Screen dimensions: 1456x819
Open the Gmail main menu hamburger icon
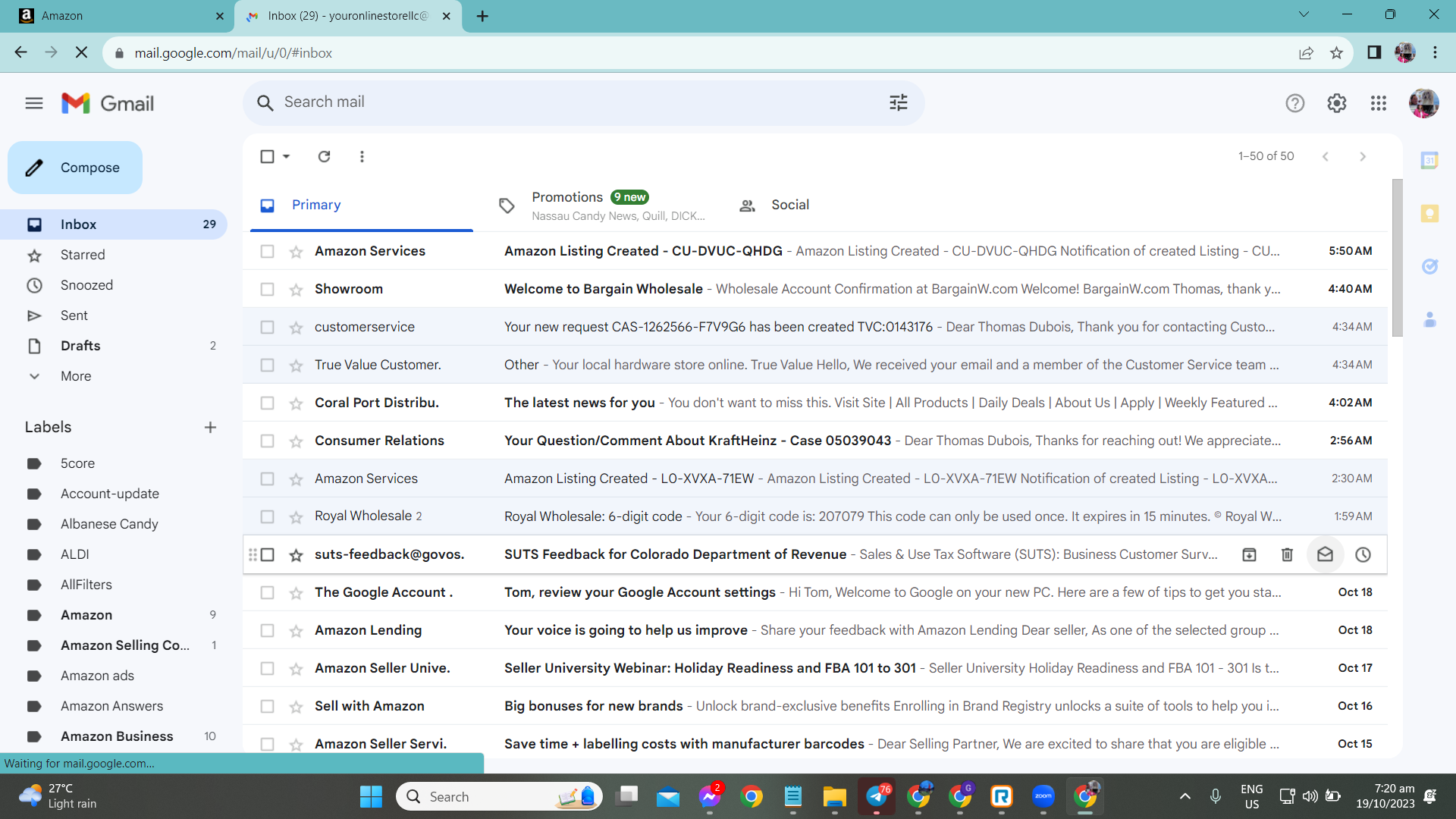click(x=34, y=103)
